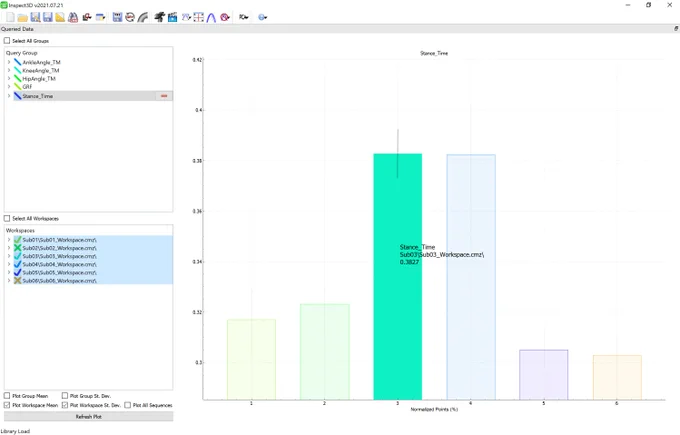The width and height of the screenshot is (680, 435).
Task: Expand the KneeAngle_TM query group
Action: 9,70
